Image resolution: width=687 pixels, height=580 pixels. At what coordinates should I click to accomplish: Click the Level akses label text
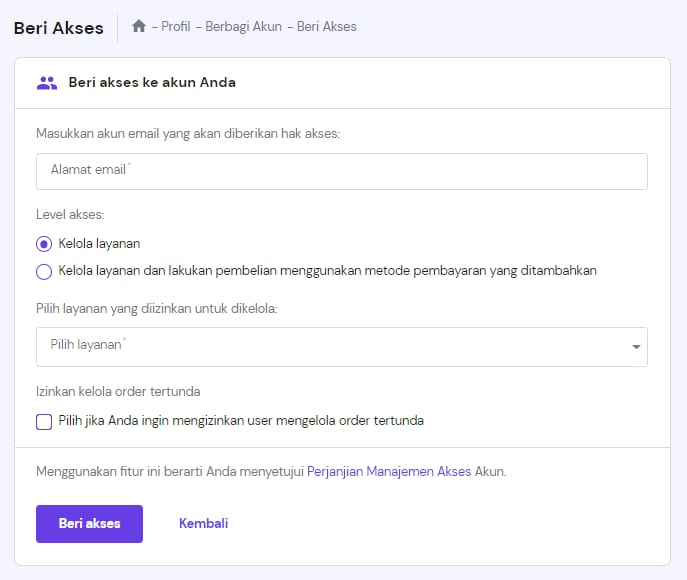point(70,215)
